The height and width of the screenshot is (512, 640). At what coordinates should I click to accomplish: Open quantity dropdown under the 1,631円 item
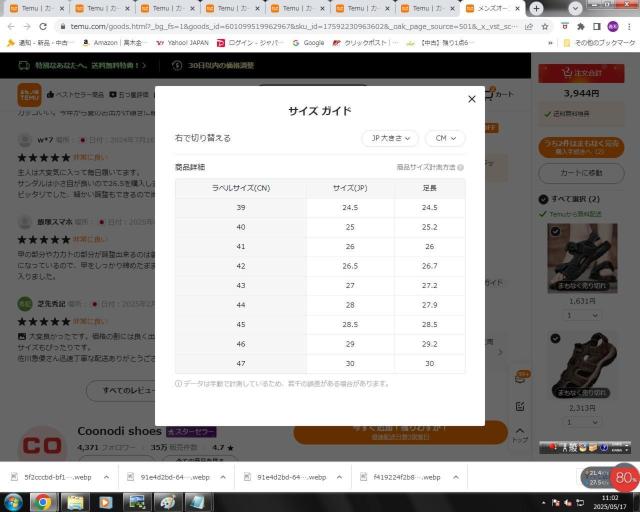581,315
